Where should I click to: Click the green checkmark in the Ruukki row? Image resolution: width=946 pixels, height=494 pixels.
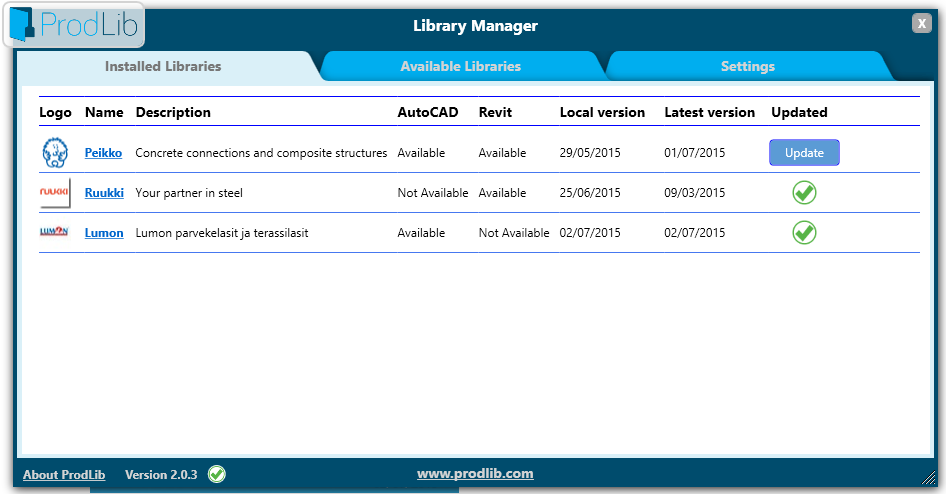804,192
